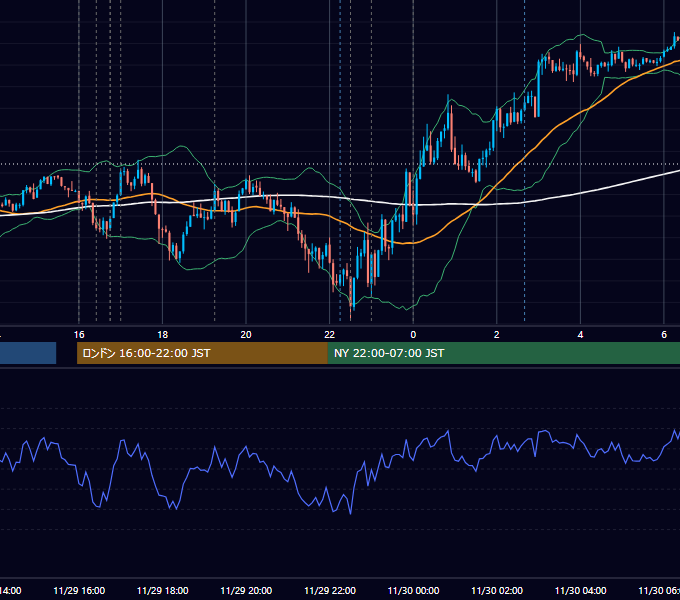The image size is (680, 600).
Task: Click hour label 16 on upper time axis
Action: (79, 335)
